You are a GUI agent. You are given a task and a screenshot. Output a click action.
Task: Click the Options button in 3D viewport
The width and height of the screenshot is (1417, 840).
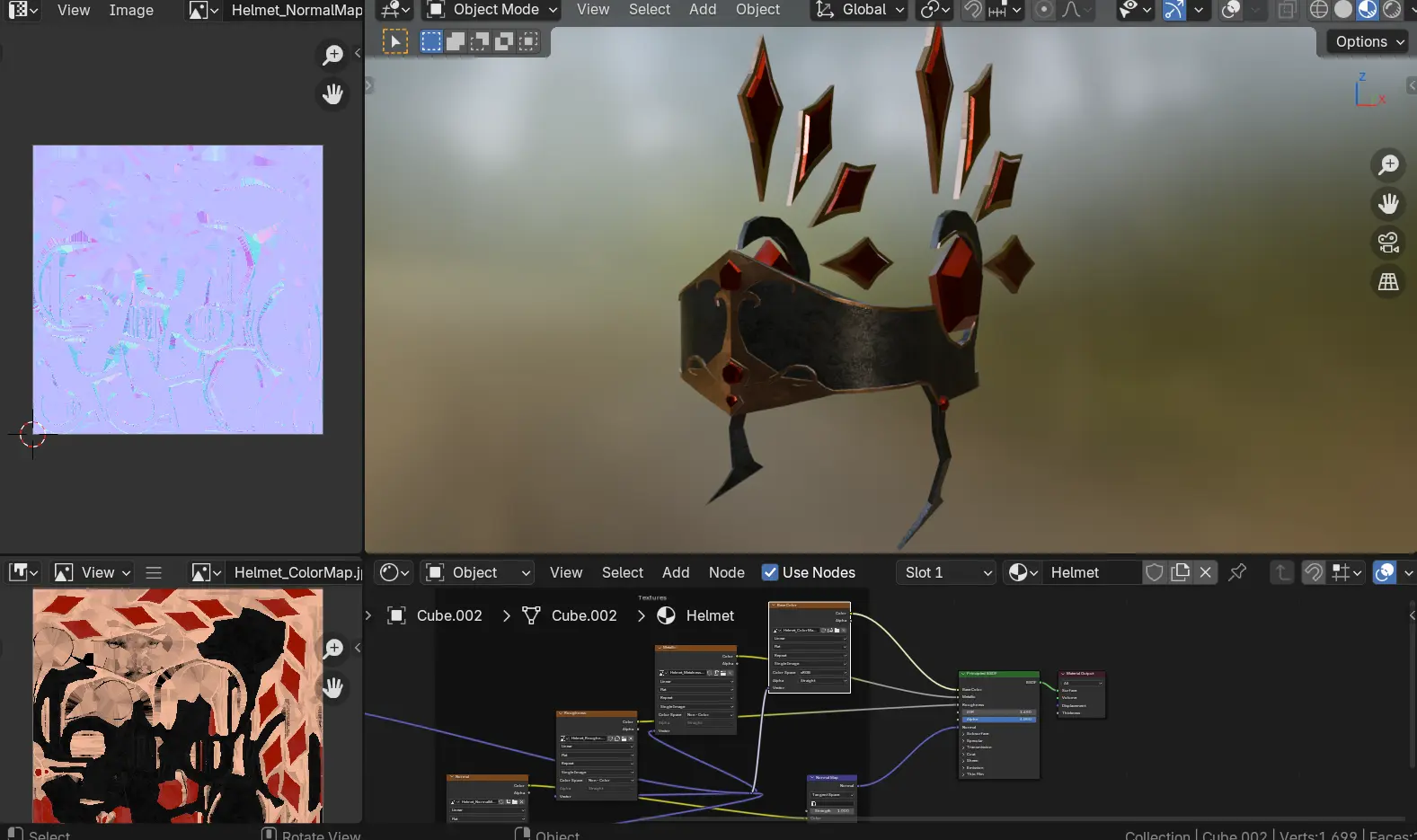(1368, 41)
